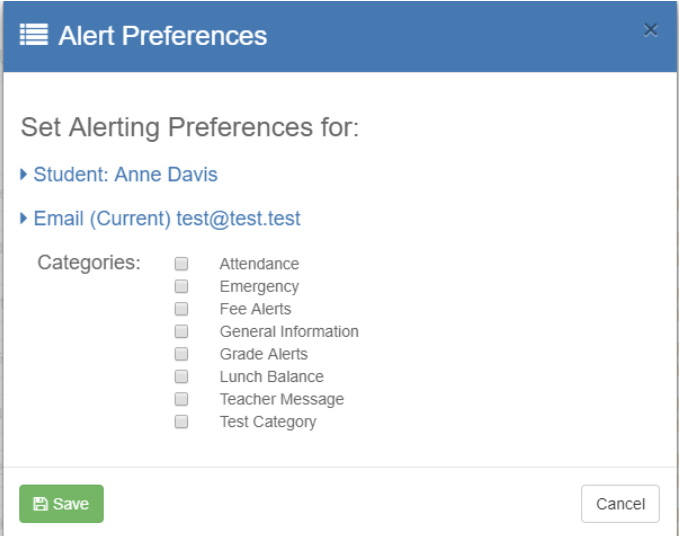
Task: Expand the Student section arrow
Action: (24, 175)
